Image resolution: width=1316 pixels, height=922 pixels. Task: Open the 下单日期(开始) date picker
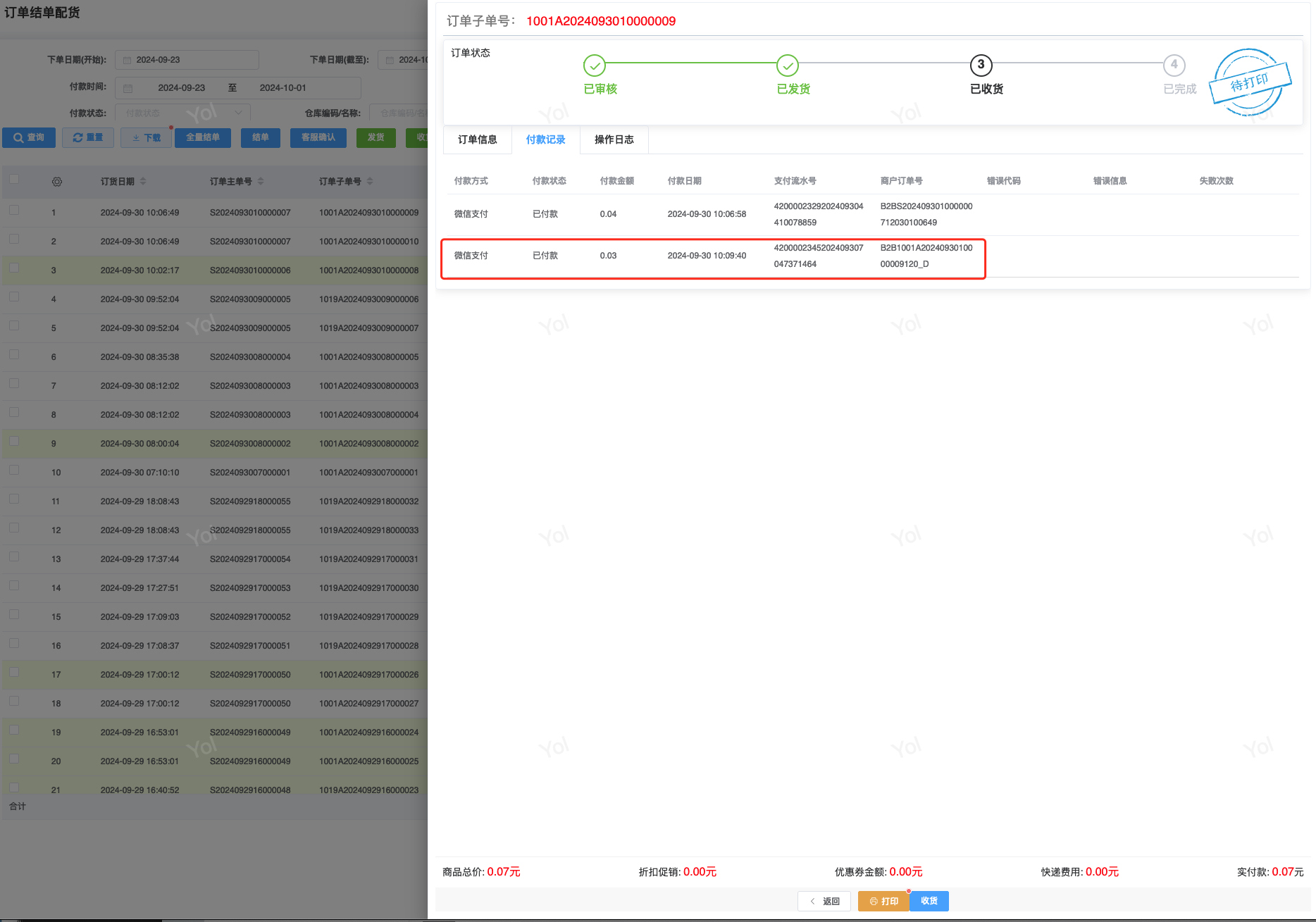tap(187, 60)
